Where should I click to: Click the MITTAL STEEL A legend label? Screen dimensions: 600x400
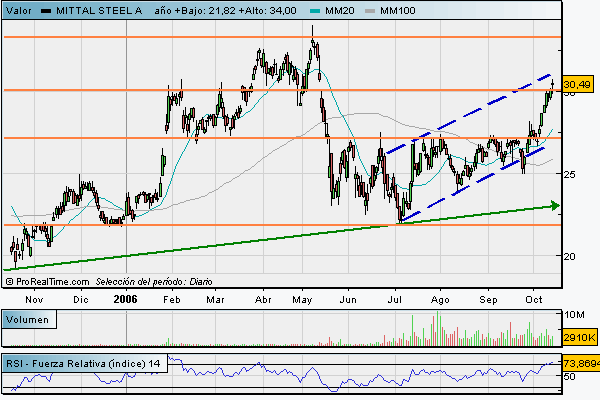coord(99,11)
